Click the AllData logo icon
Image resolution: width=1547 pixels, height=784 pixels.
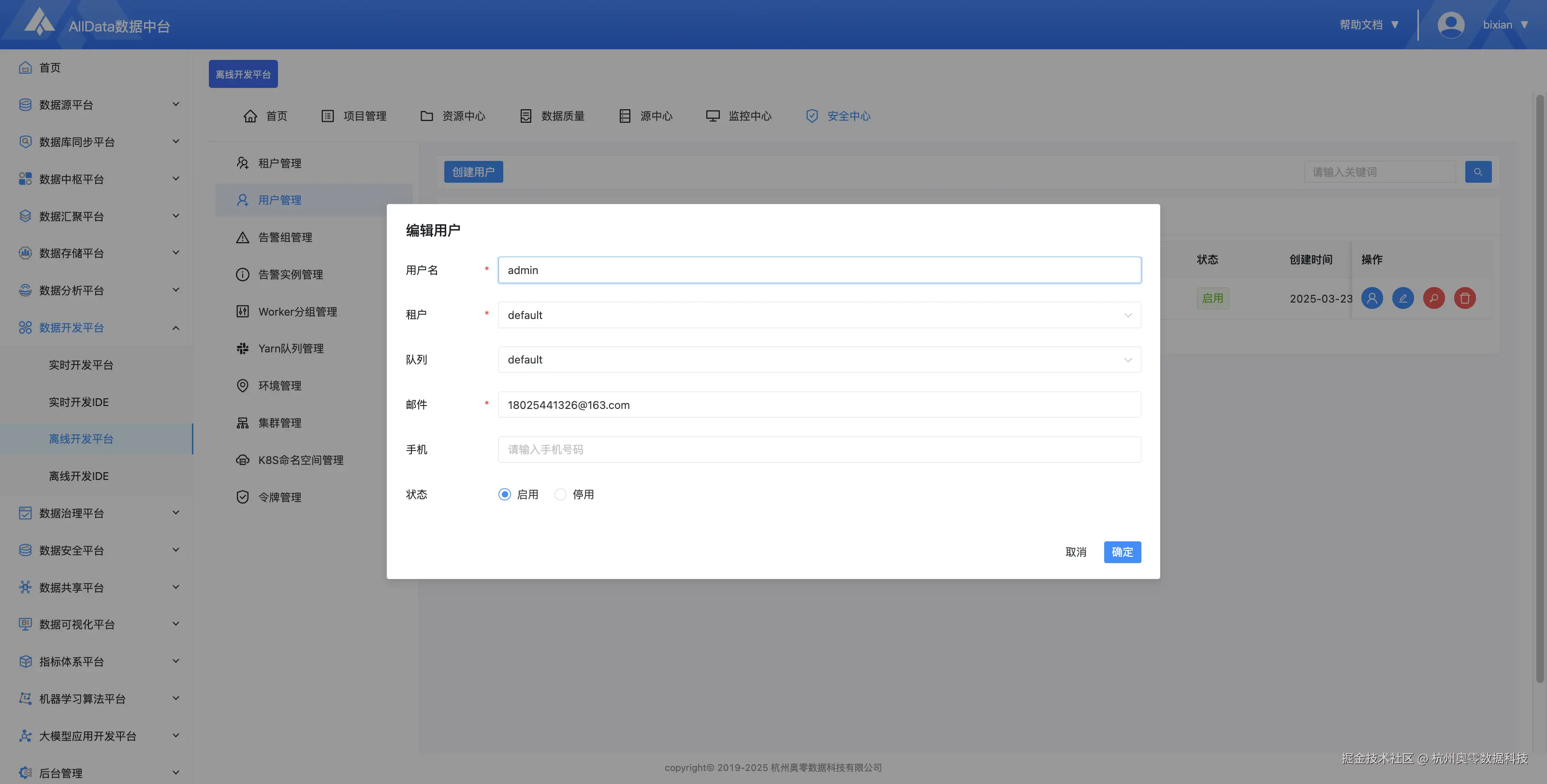[39, 23]
